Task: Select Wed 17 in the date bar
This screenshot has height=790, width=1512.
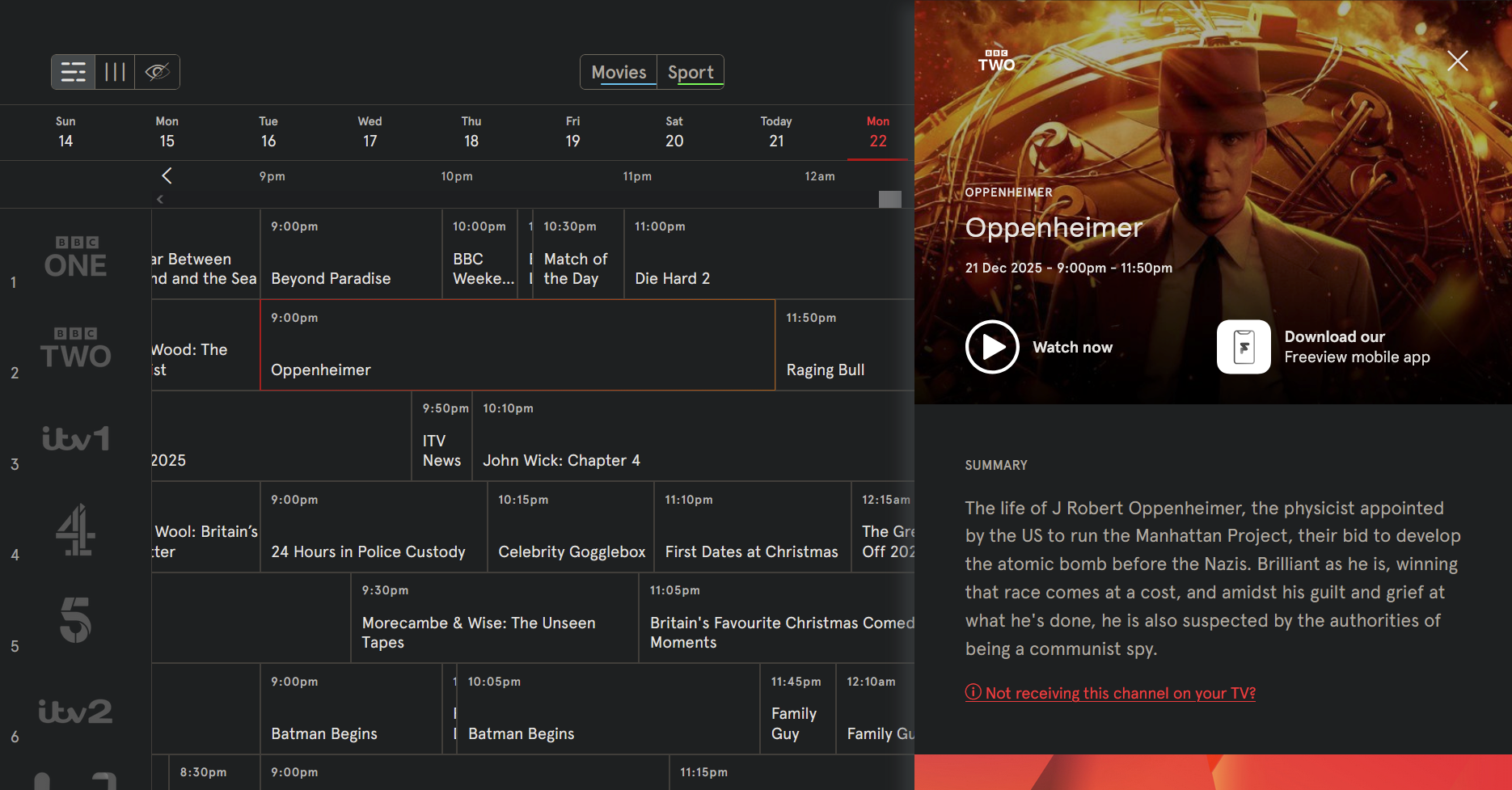Action: (x=370, y=132)
